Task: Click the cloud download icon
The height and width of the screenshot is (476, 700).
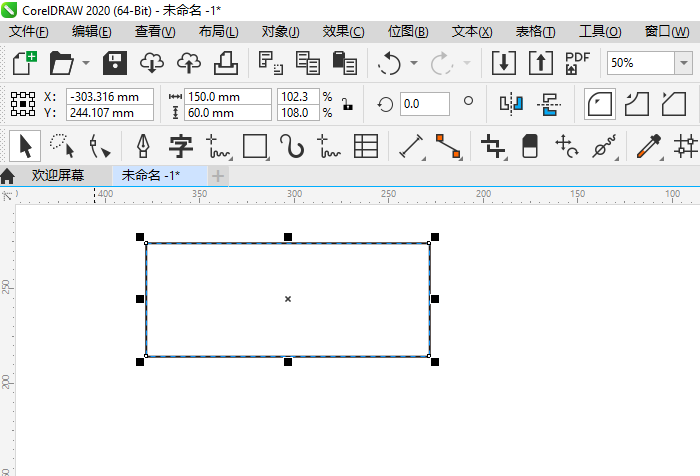Action: tap(152, 63)
